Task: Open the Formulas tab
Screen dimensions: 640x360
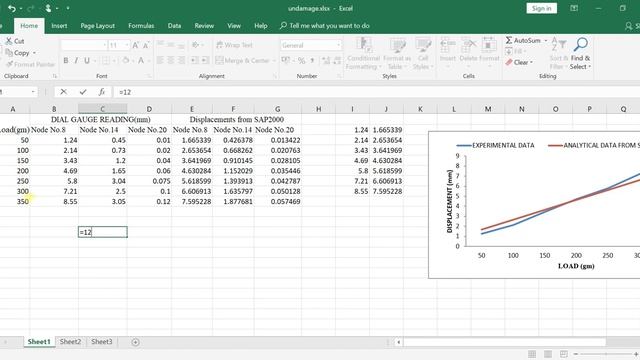Action: pyautogui.click(x=141, y=26)
